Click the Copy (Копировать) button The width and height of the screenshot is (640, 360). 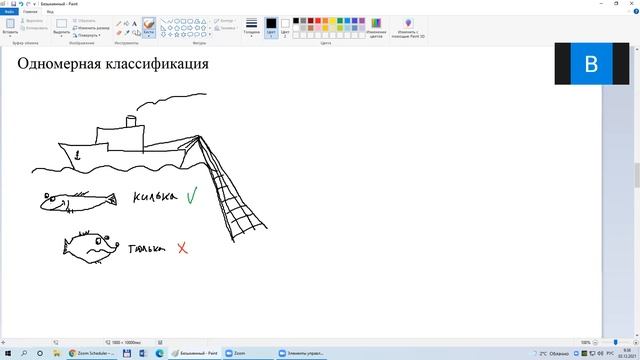[x=34, y=28]
